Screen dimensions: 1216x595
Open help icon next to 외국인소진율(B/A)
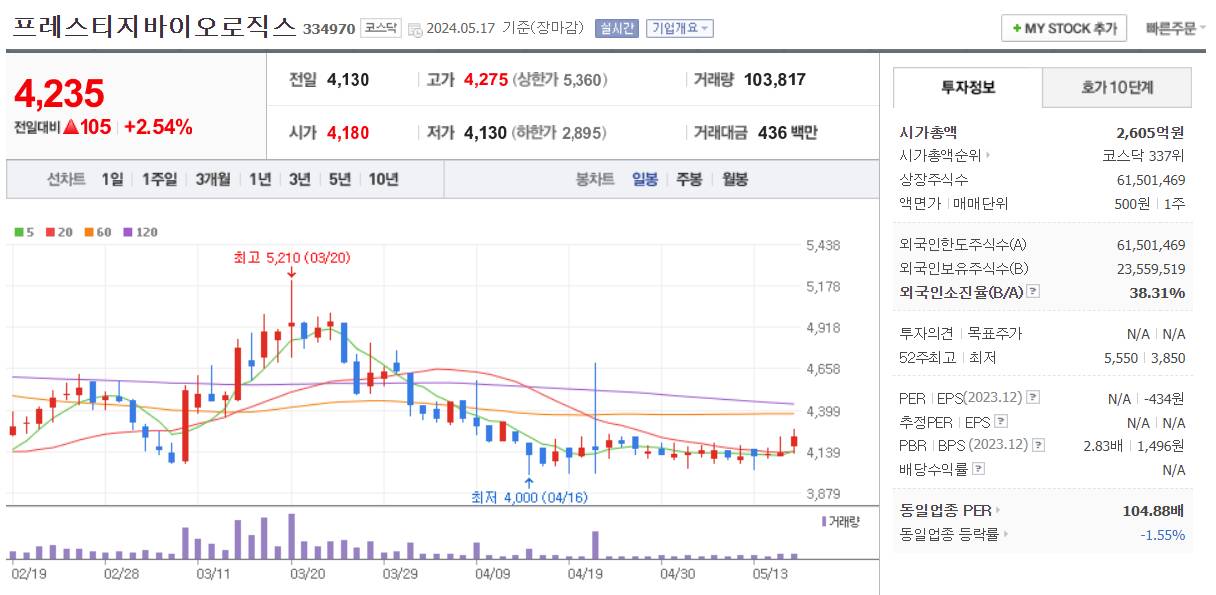point(1032,293)
